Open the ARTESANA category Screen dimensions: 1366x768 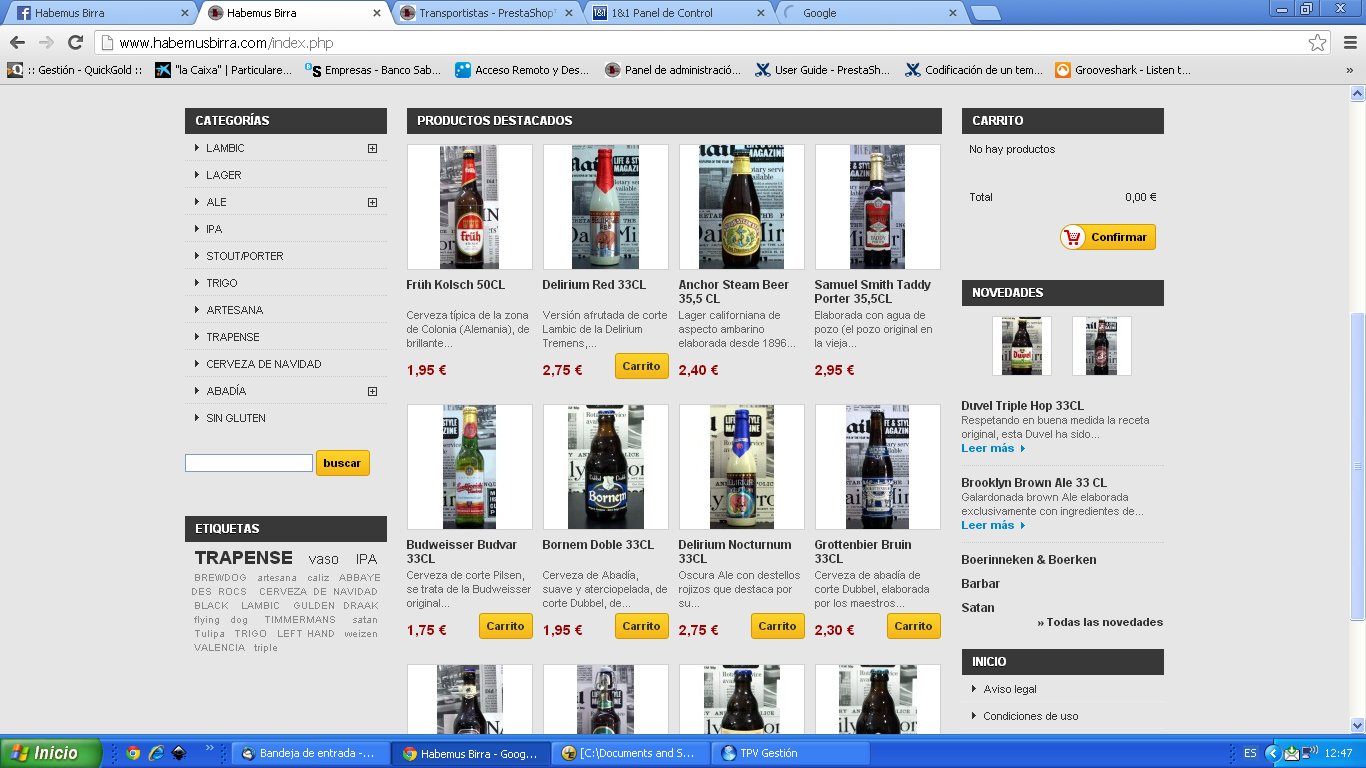235,310
